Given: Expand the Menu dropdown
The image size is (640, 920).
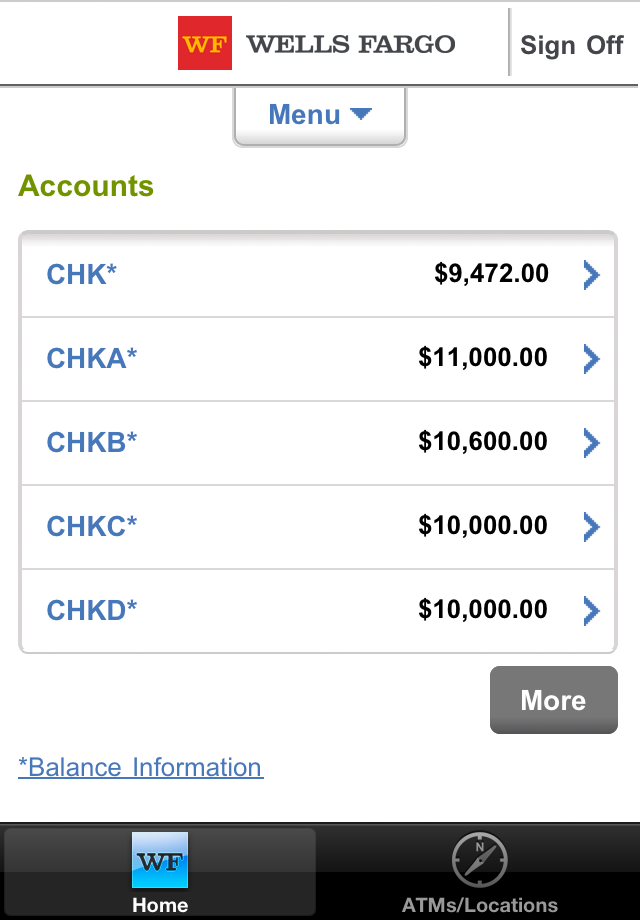Looking at the screenshot, I should click(x=305, y=115).
